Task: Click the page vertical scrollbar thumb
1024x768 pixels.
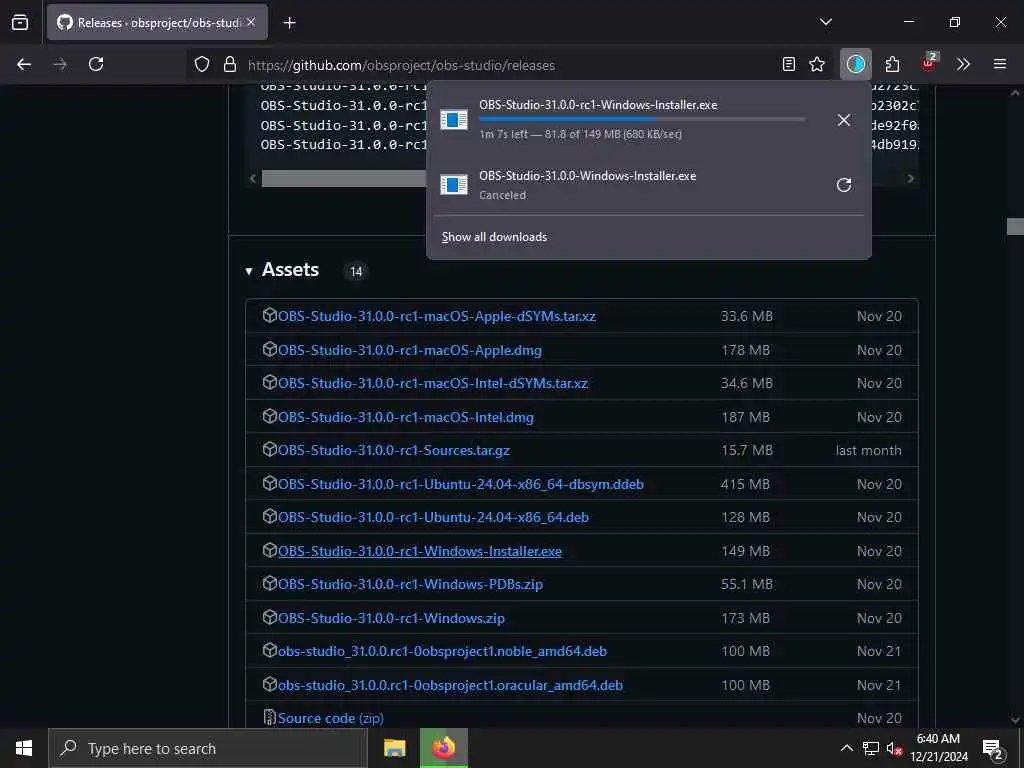Action: (1015, 227)
